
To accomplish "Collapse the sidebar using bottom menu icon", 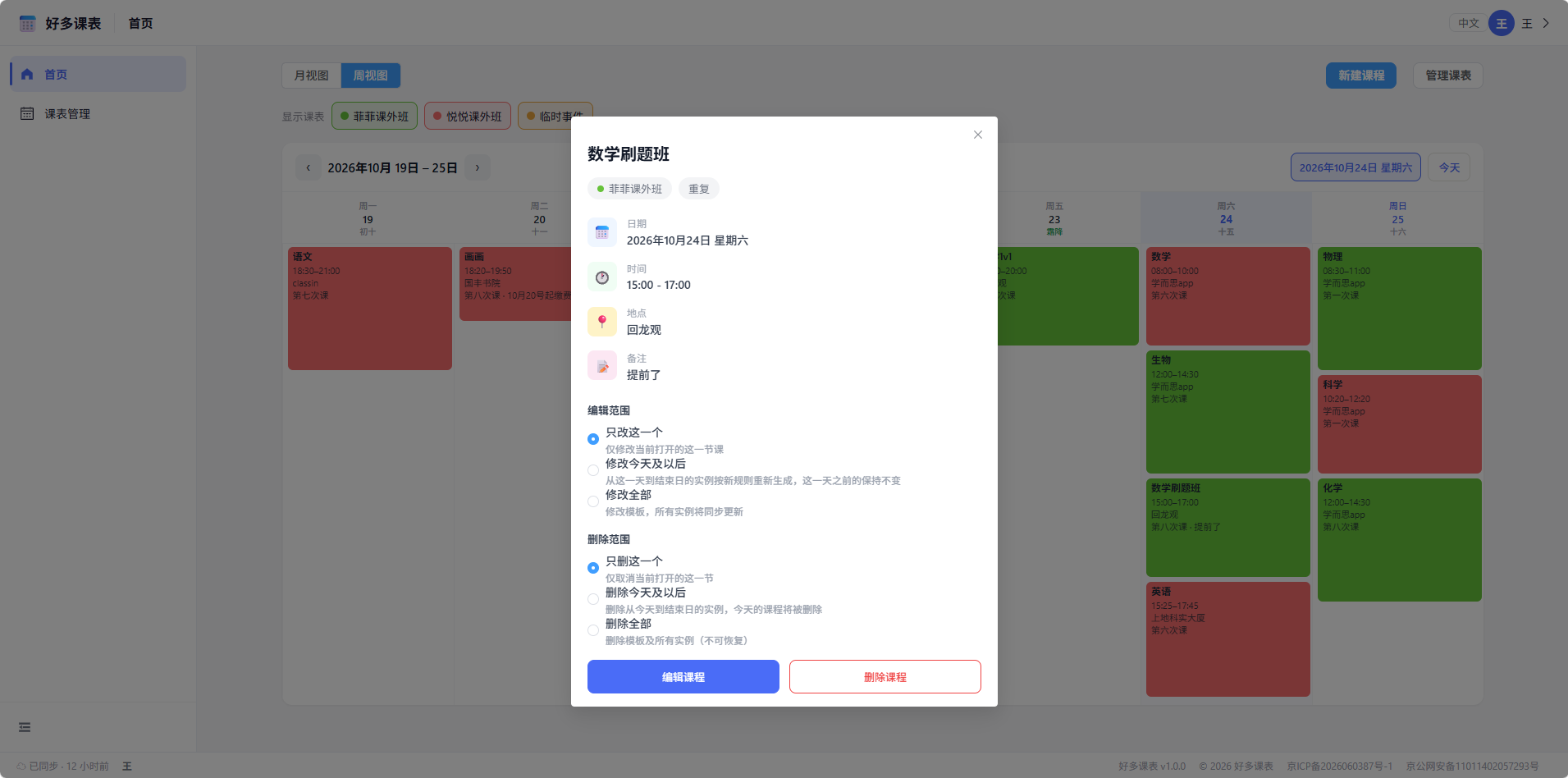I will point(25,727).
